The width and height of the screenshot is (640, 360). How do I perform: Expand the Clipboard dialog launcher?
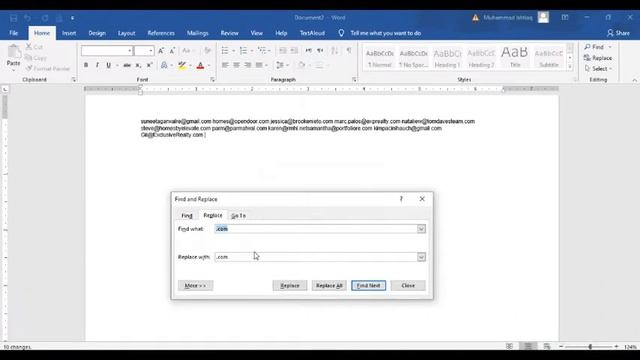pos(74,80)
